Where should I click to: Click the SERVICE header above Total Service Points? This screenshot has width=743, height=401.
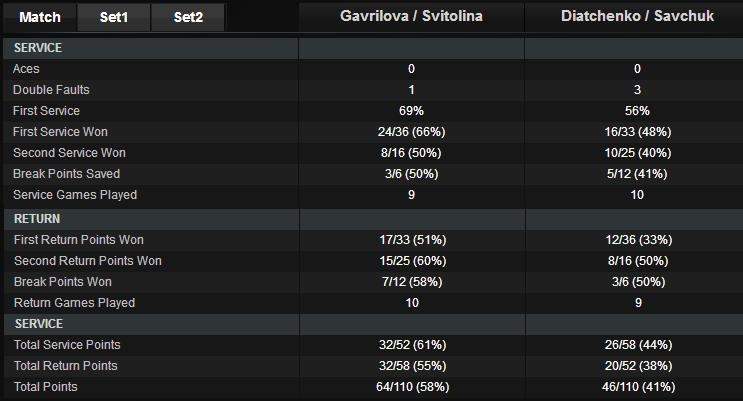39,324
